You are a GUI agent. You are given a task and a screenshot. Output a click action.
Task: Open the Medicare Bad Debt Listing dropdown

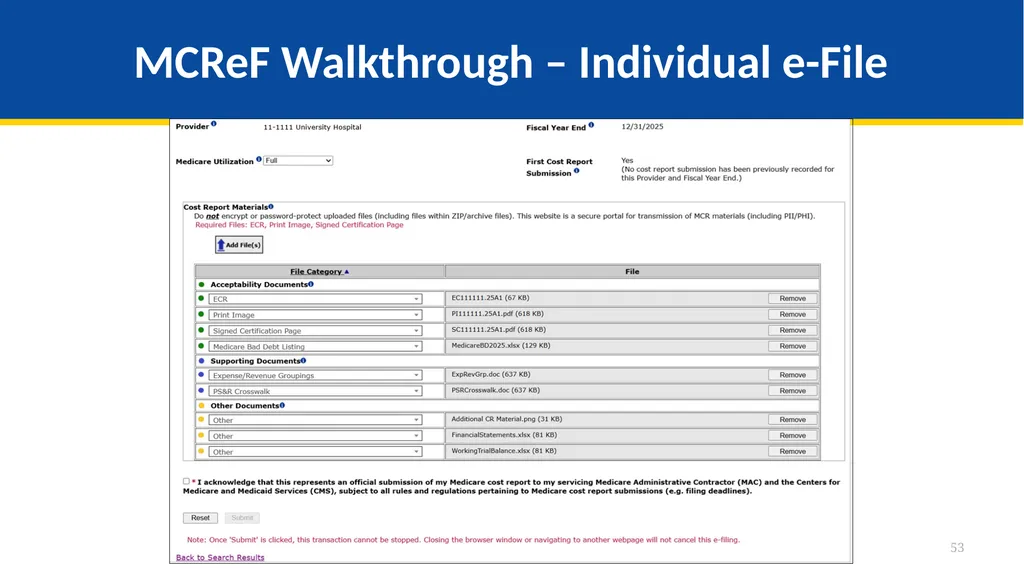point(315,346)
